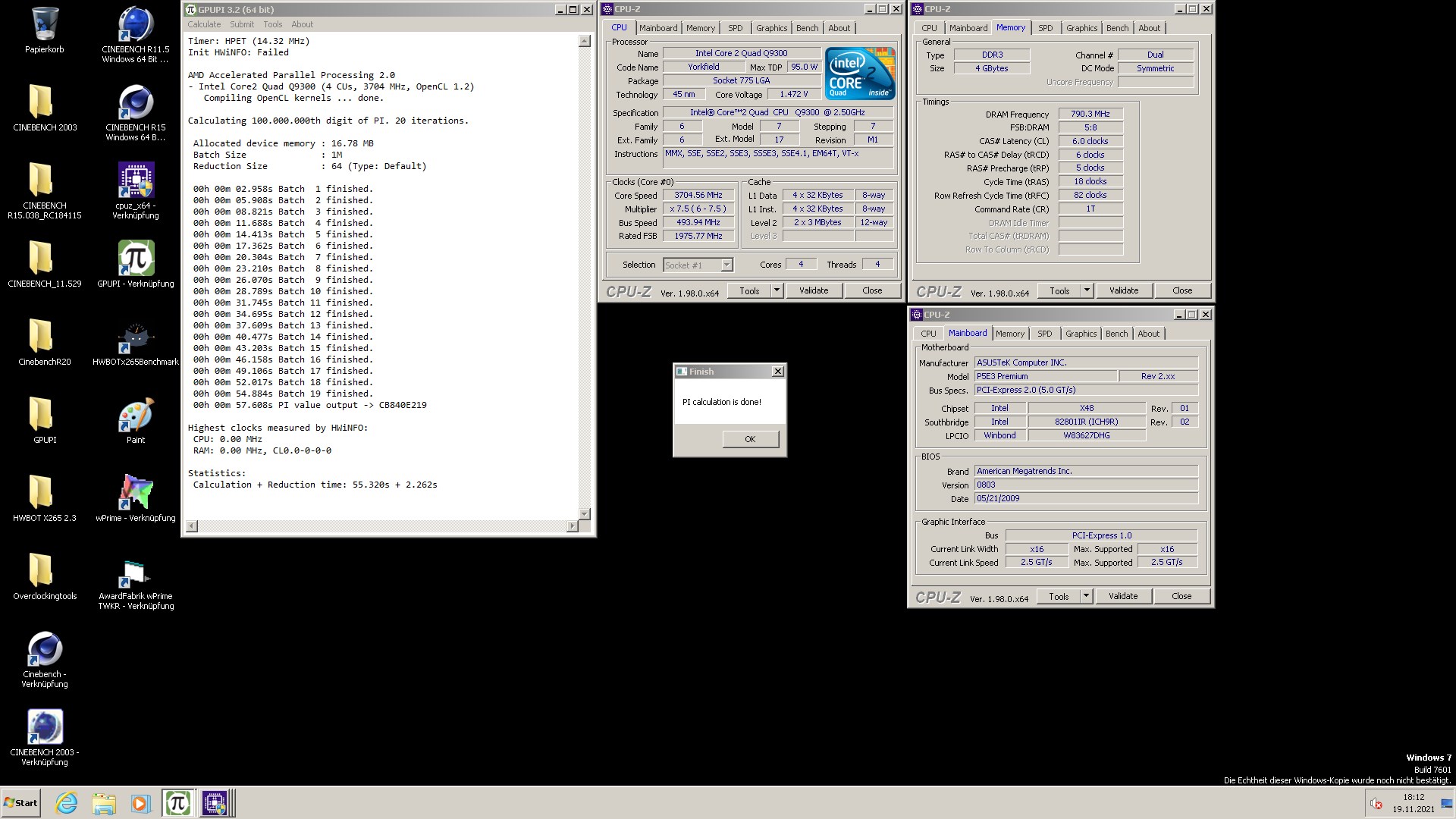1456x819 pixels.
Task: Click the mainboard Model P5E3 Premium field
Action: click(x=1046, y=376)
